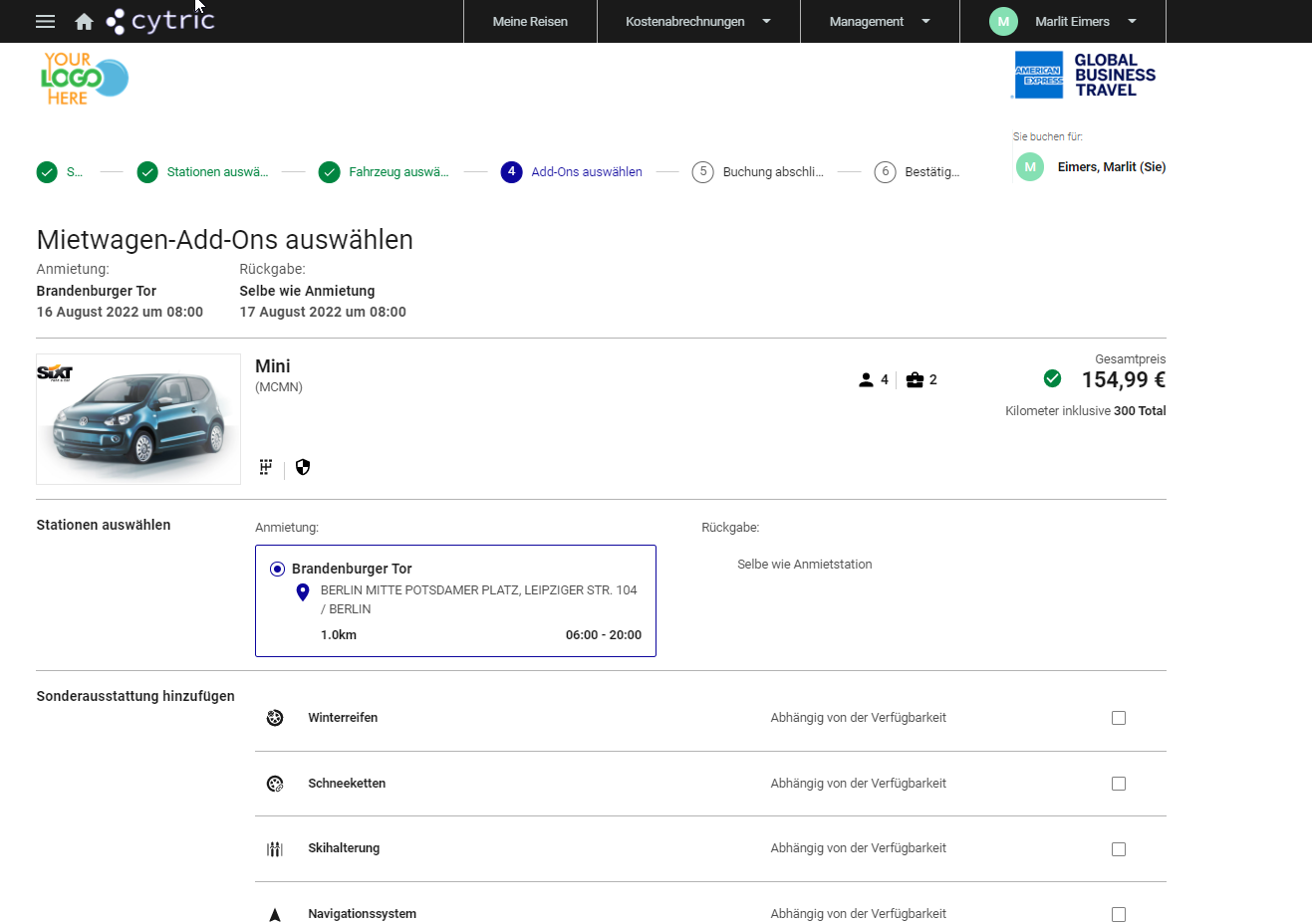The image size is (1312, 924).
Task: Click the 06:00 - 20:00 opening hours
Action: 604,635
